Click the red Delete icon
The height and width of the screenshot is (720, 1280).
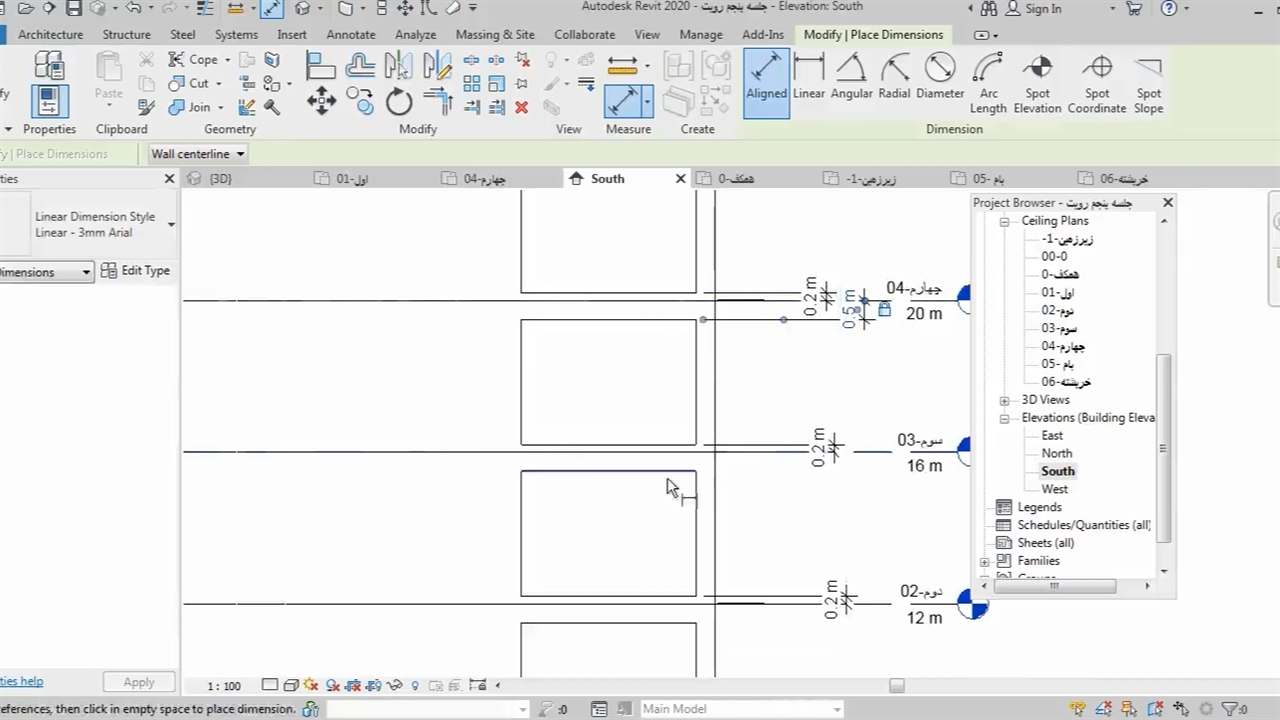click(521, 107)
